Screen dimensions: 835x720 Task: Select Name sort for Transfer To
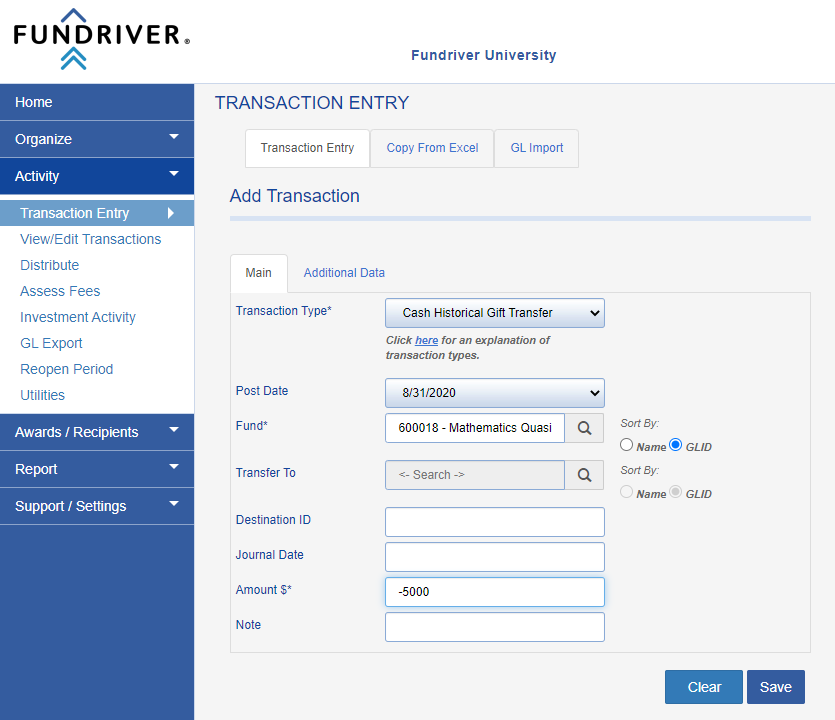(626, 492)
